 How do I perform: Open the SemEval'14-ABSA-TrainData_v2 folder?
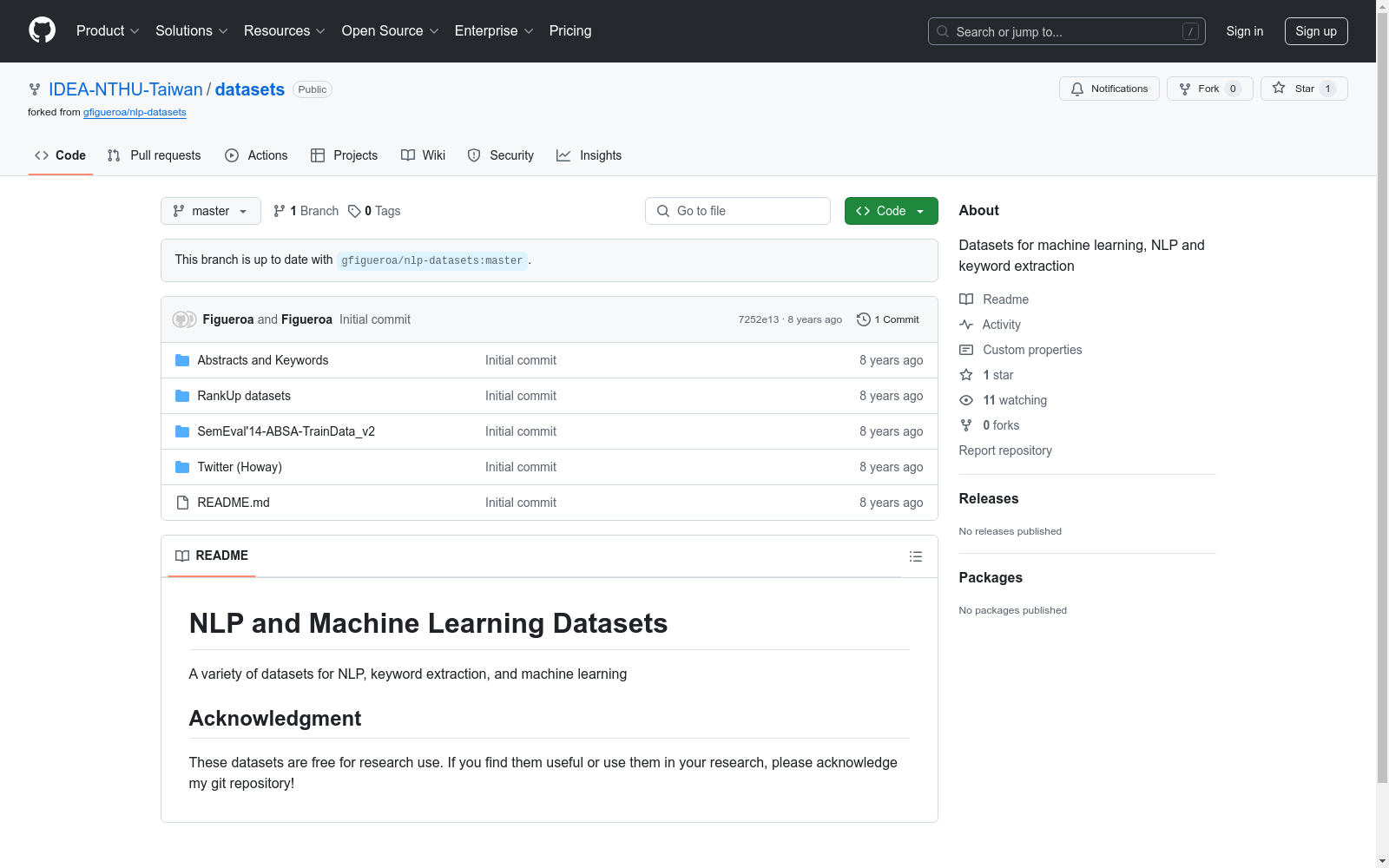click(286, 431)
